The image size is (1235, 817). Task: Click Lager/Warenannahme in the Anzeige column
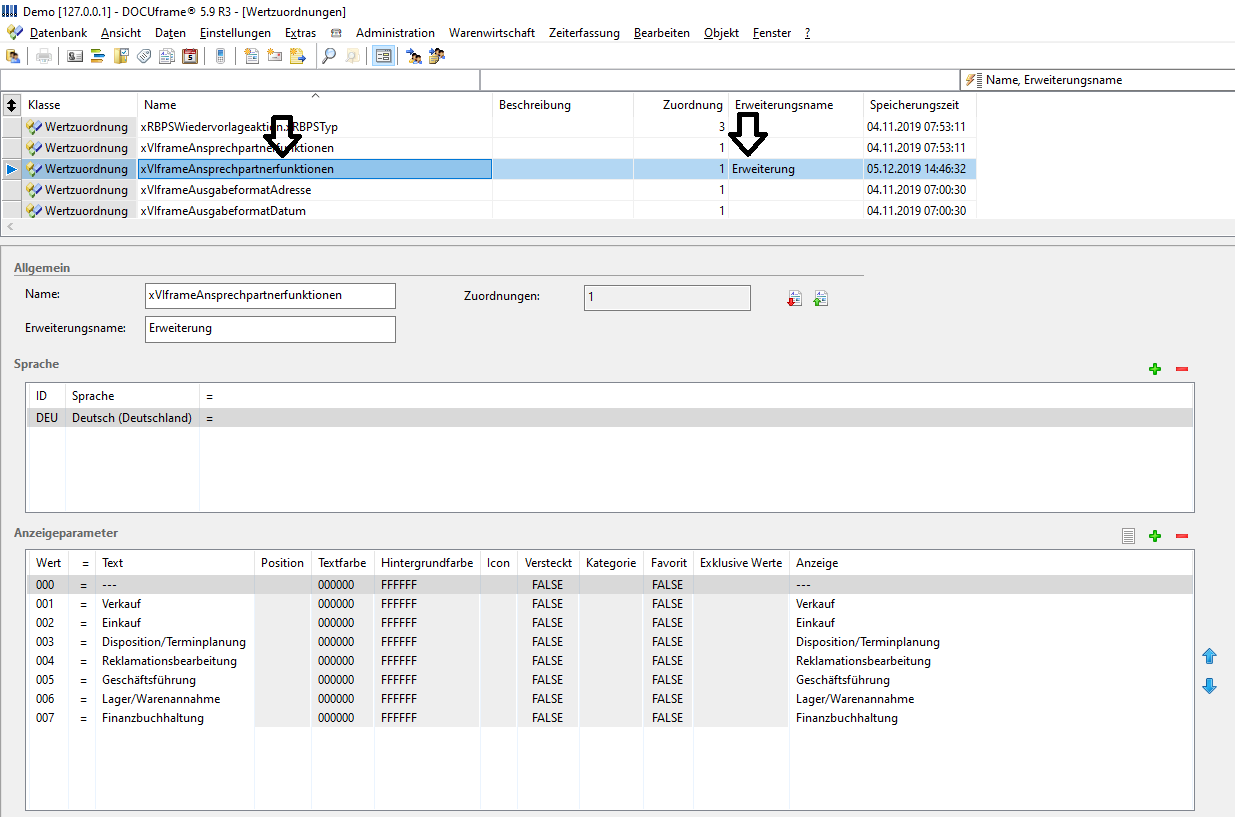click(x=855, y=699)
